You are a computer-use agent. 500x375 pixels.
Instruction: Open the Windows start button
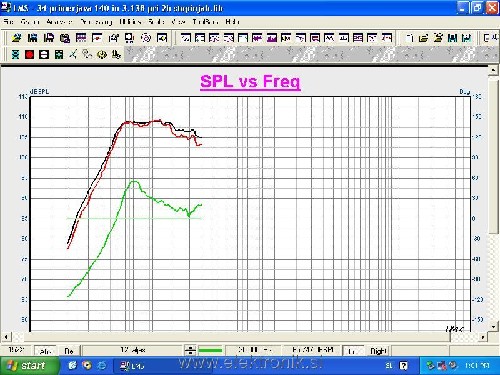point(29,366)
